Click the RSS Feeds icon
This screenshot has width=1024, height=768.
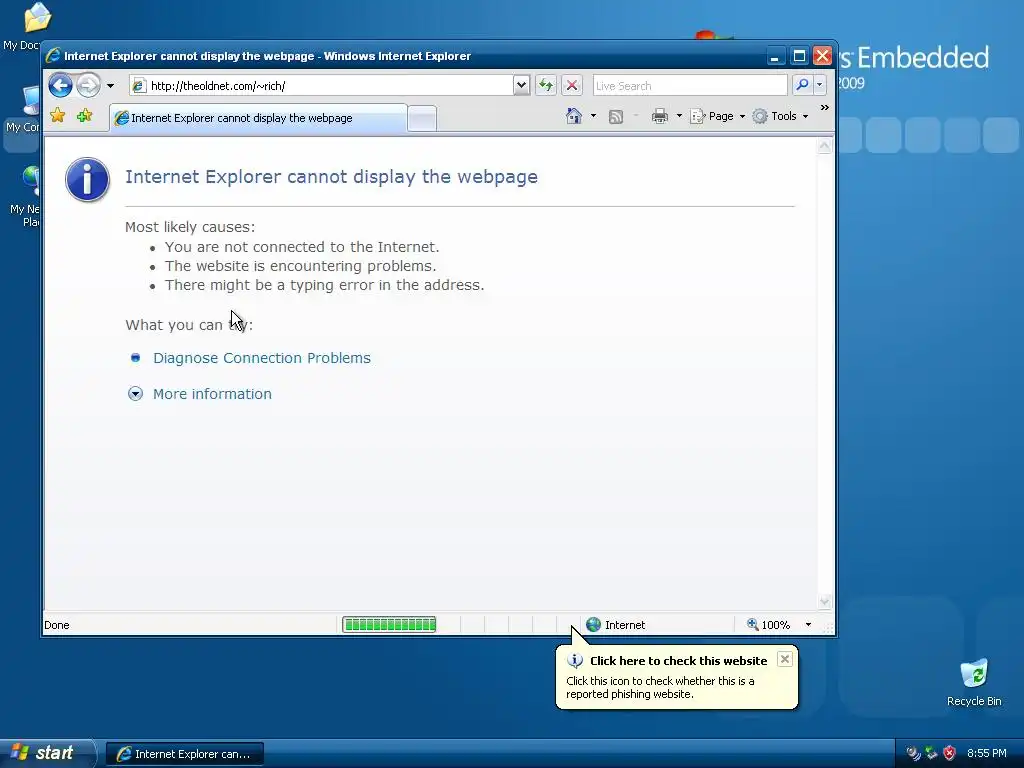point(615,117)
